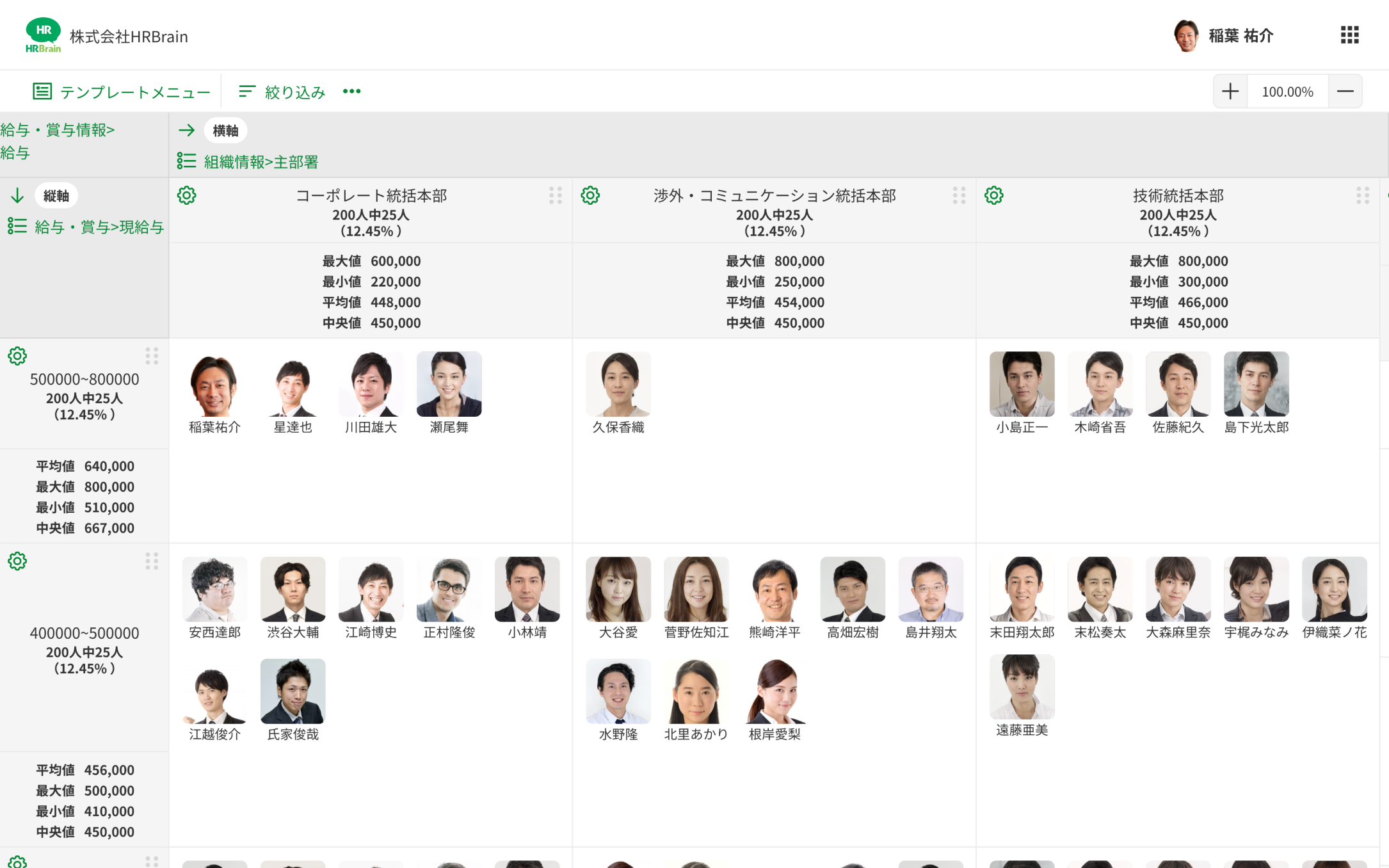Open settings gear for 400000~500000 row
This screenshot has width=1389, height=868.
(17, 561)
